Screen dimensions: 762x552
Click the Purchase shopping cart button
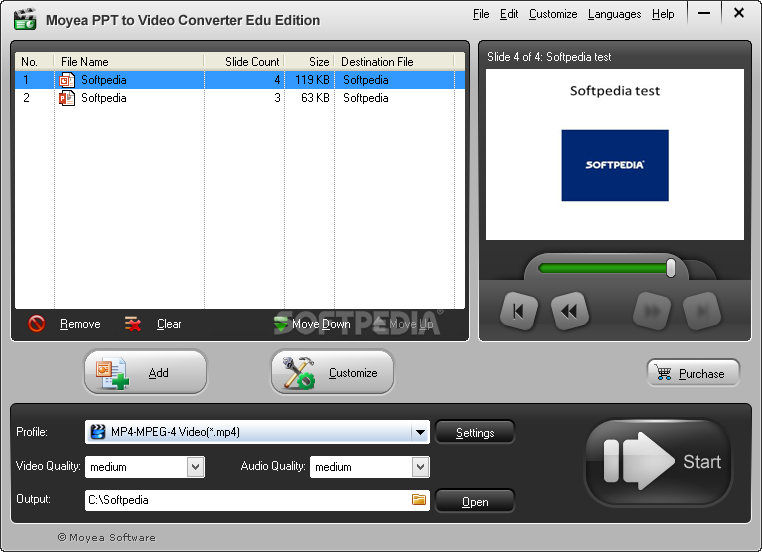pyautogui.click(x=693, y=373)
